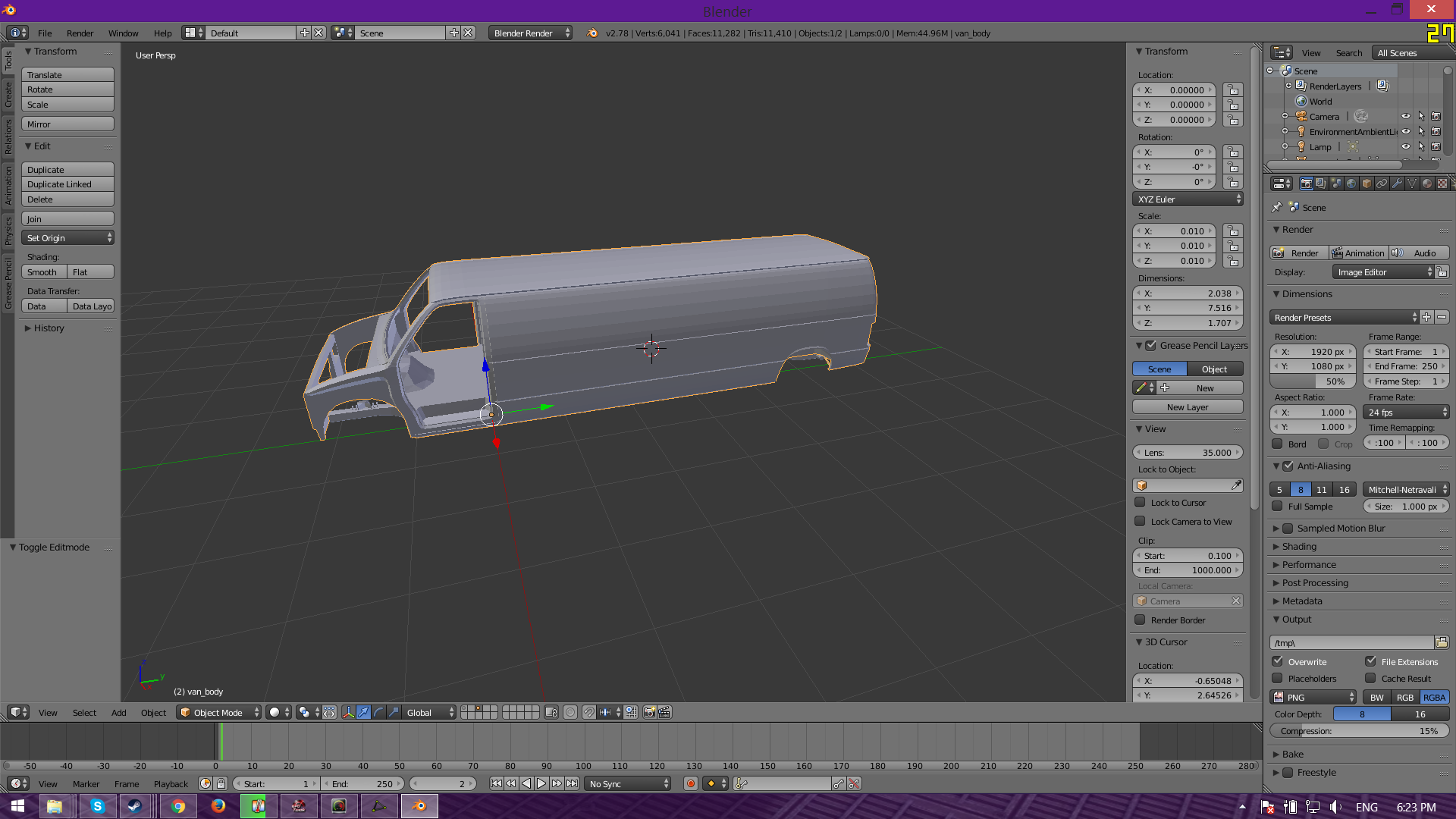Open the Material properties tab

[1427, 184]
